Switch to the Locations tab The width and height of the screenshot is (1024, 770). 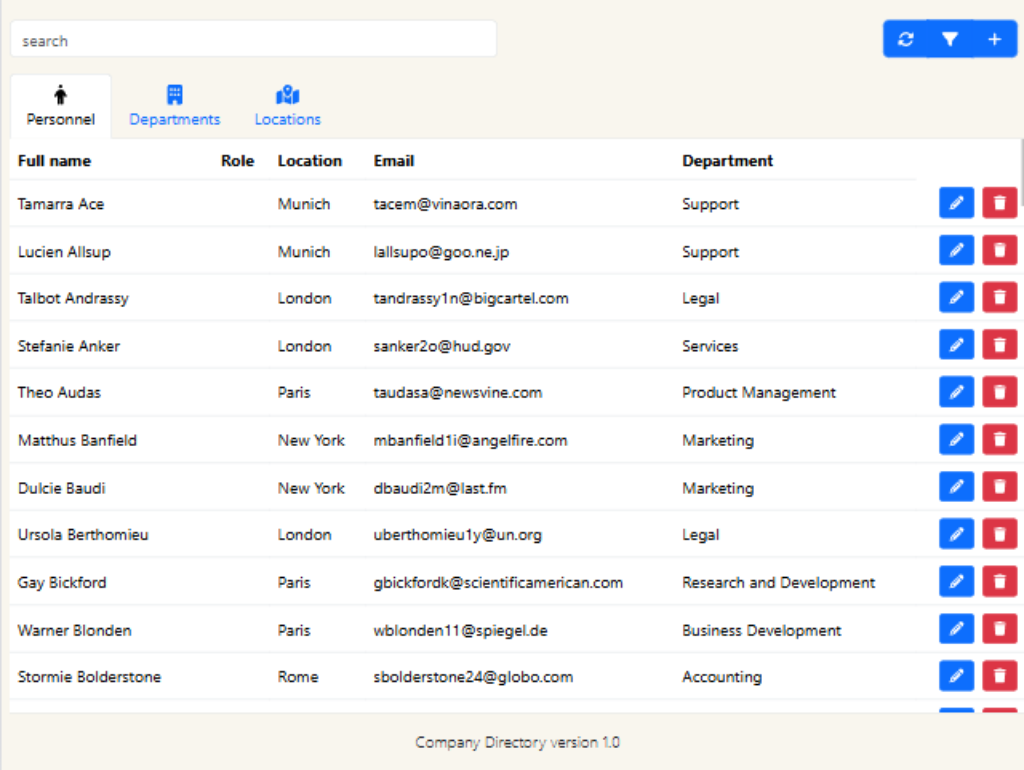(x=287, y=105)
